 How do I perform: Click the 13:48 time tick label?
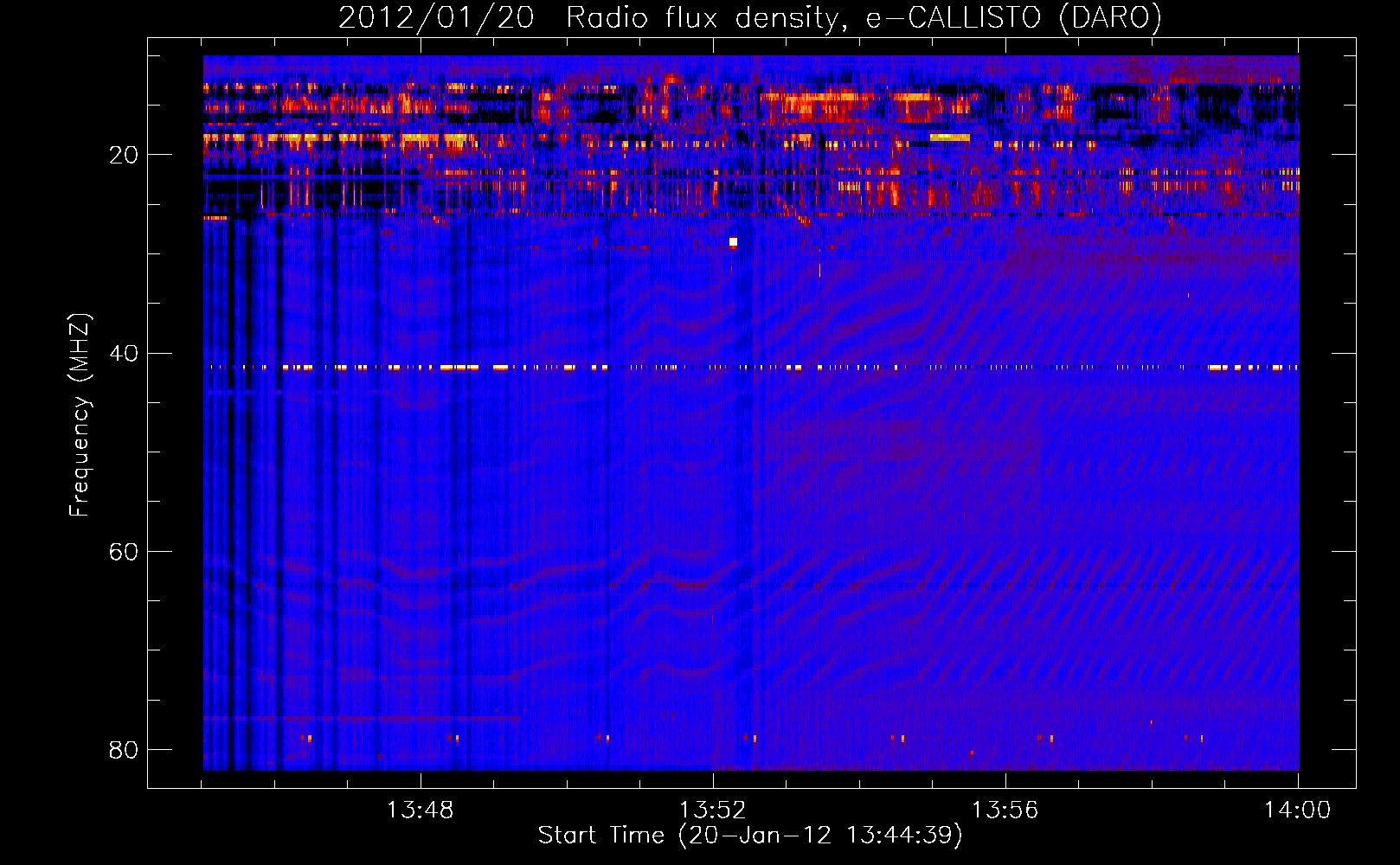click(420, 811)
